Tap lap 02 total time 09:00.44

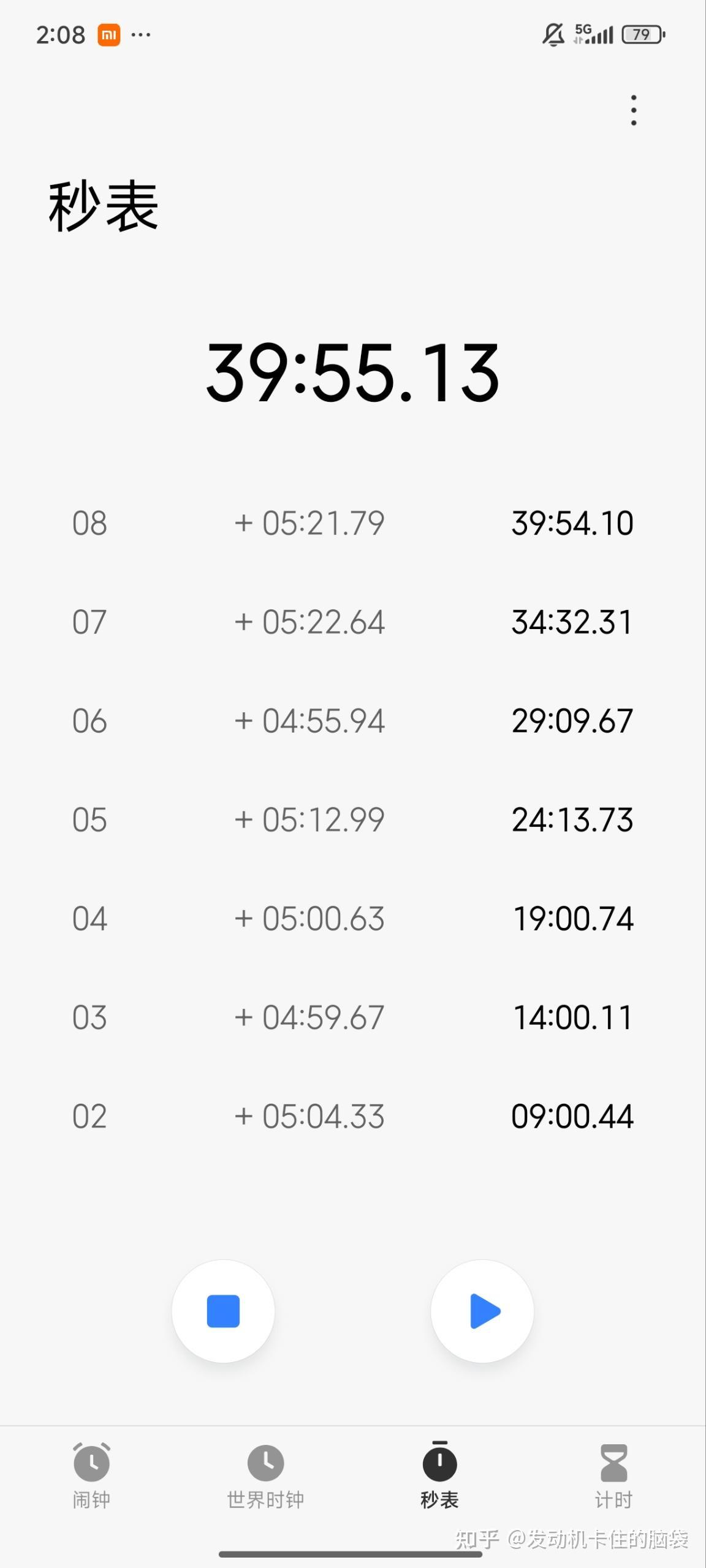[572, 1117]
